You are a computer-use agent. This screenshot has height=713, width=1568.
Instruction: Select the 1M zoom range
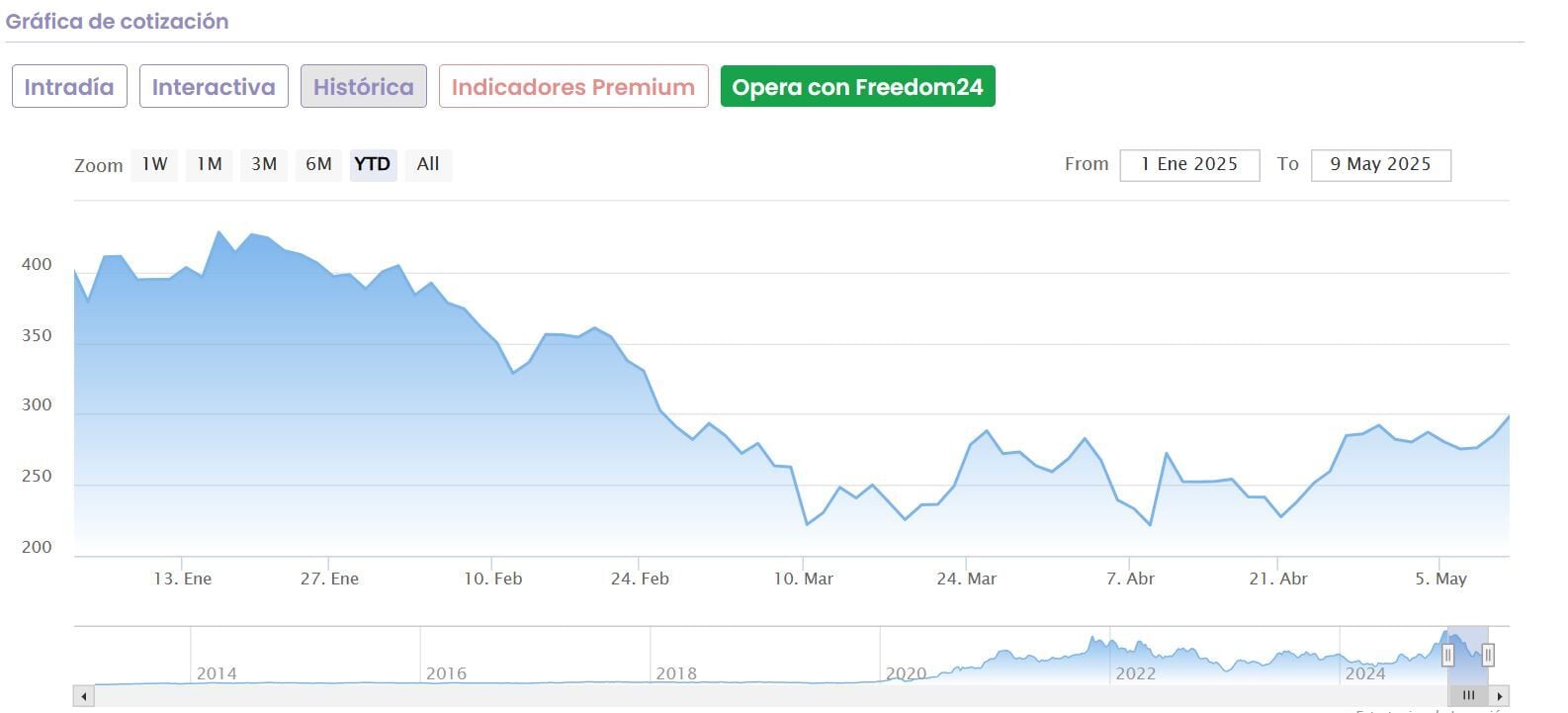(x=209, y=164)
